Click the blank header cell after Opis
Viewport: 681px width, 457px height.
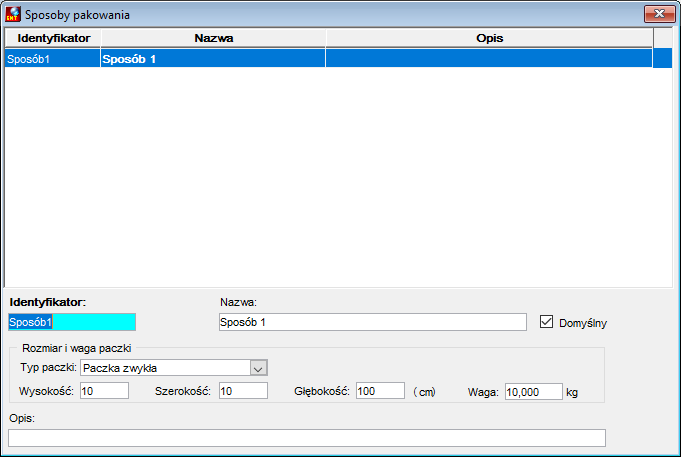click(663, 38)
